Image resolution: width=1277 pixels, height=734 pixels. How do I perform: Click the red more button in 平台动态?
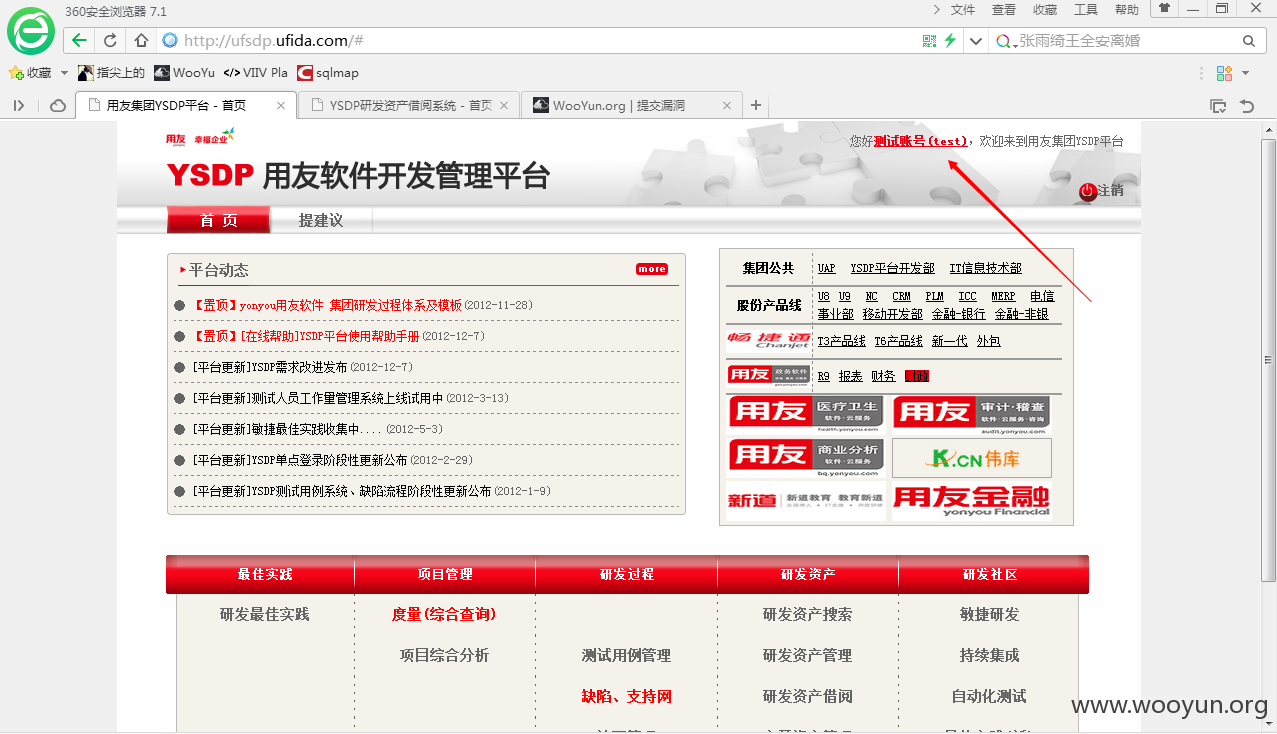(x=652, y=269)
